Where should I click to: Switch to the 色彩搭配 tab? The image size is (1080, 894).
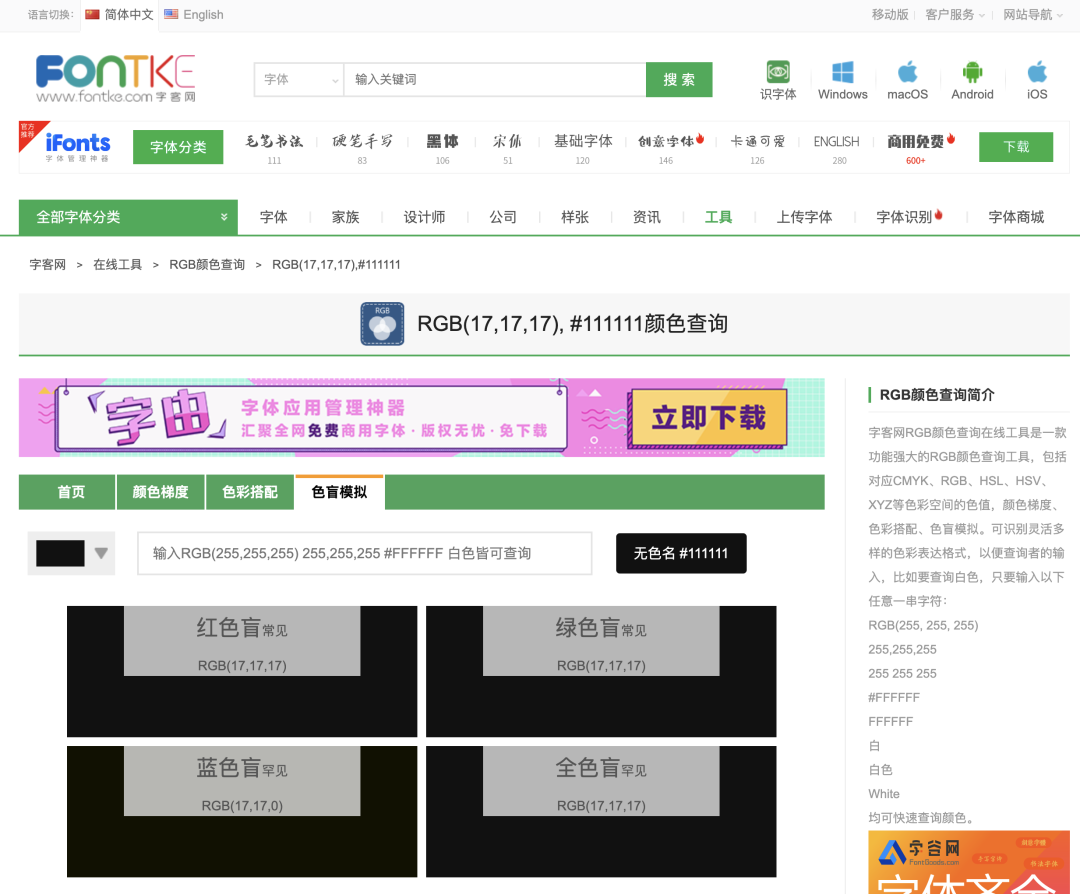[x=250, y=492]
